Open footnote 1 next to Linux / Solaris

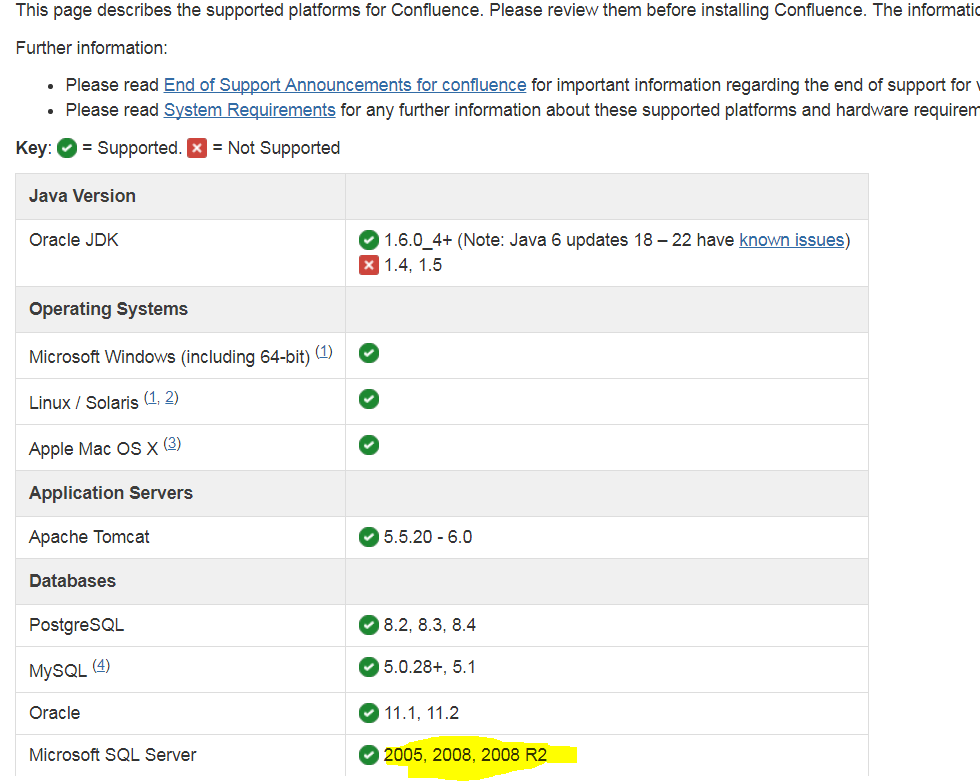(152, 397)
